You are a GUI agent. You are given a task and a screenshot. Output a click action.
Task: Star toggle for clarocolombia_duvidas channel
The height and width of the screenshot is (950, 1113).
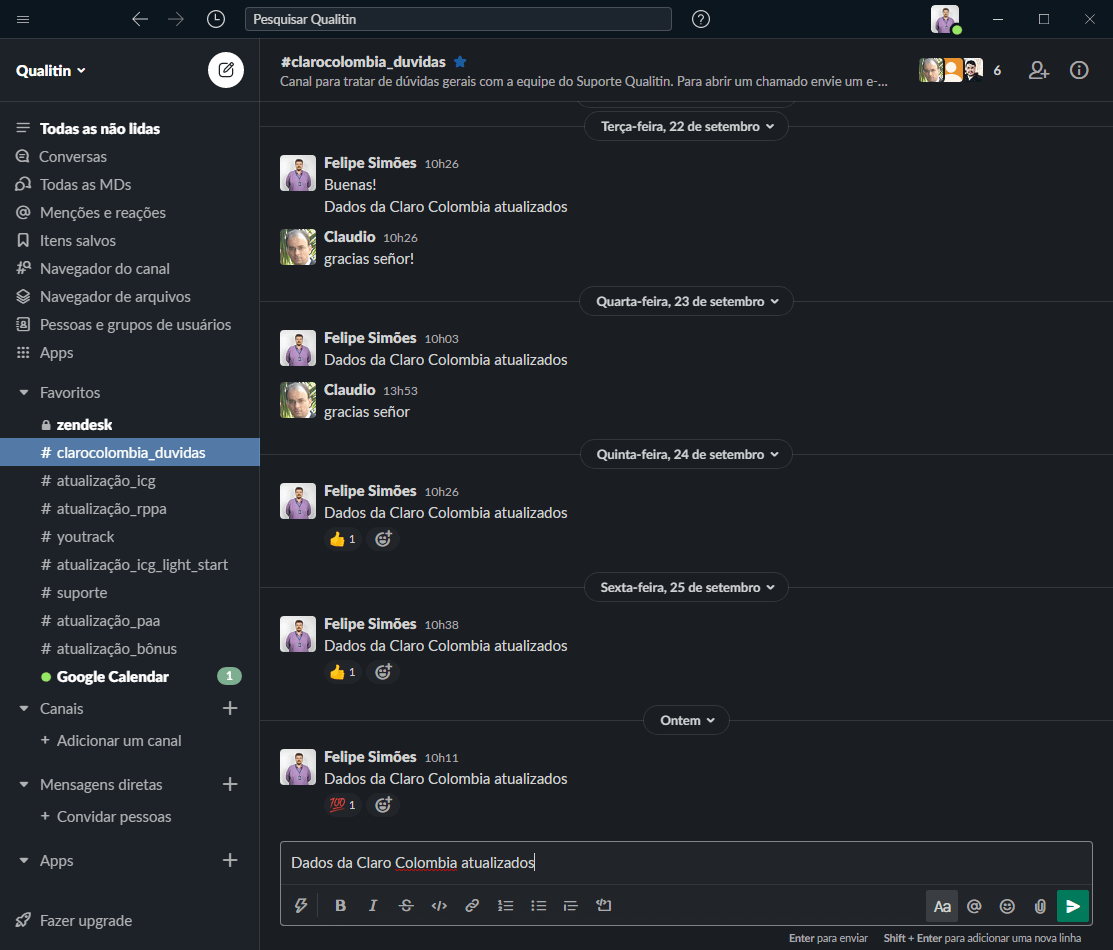460,62
